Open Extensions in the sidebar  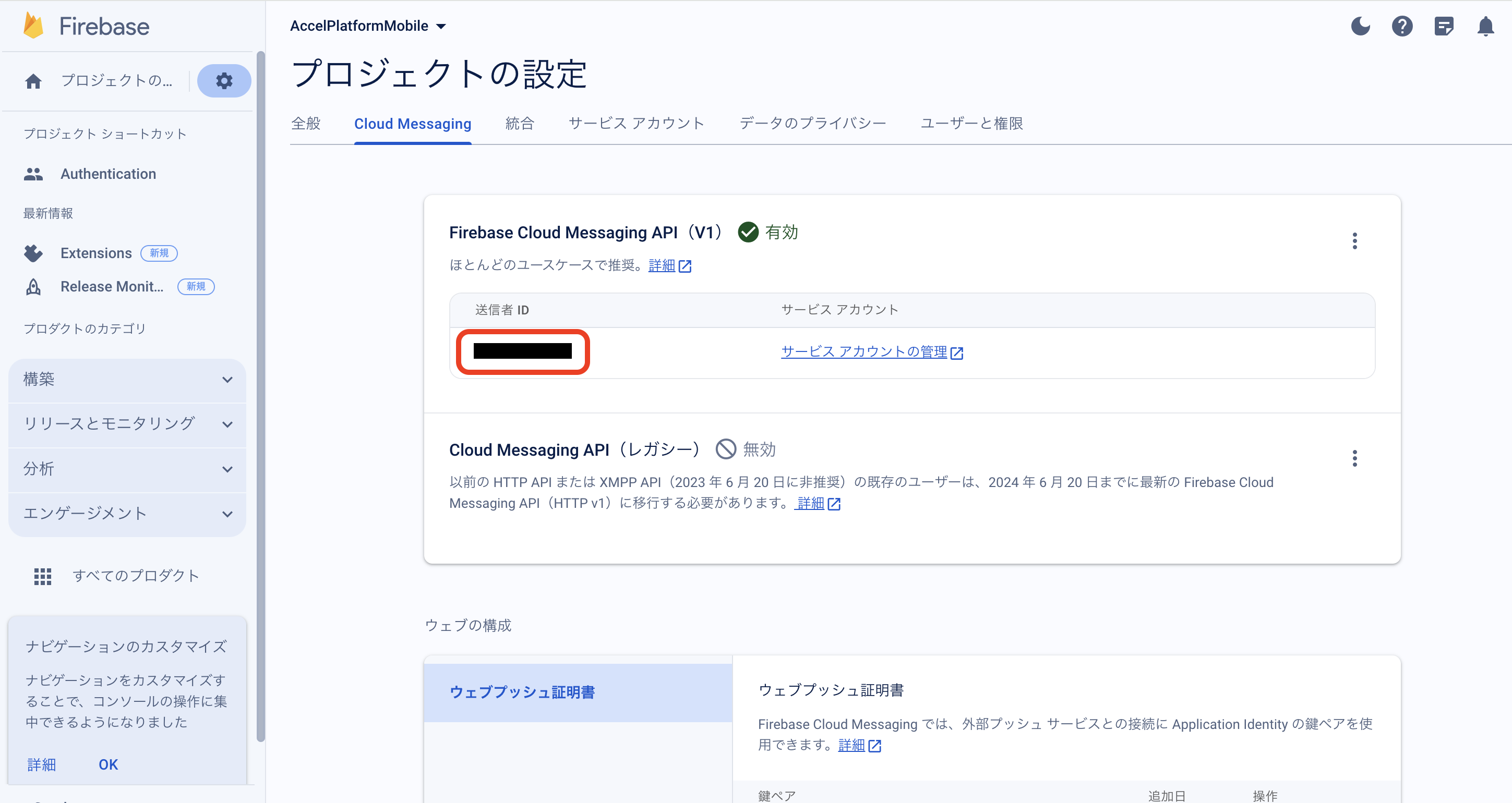(x=95, y=253)
